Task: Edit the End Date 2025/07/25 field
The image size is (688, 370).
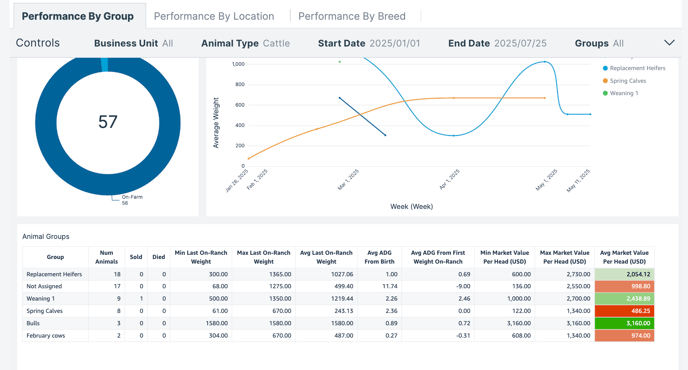Action: 497,43
